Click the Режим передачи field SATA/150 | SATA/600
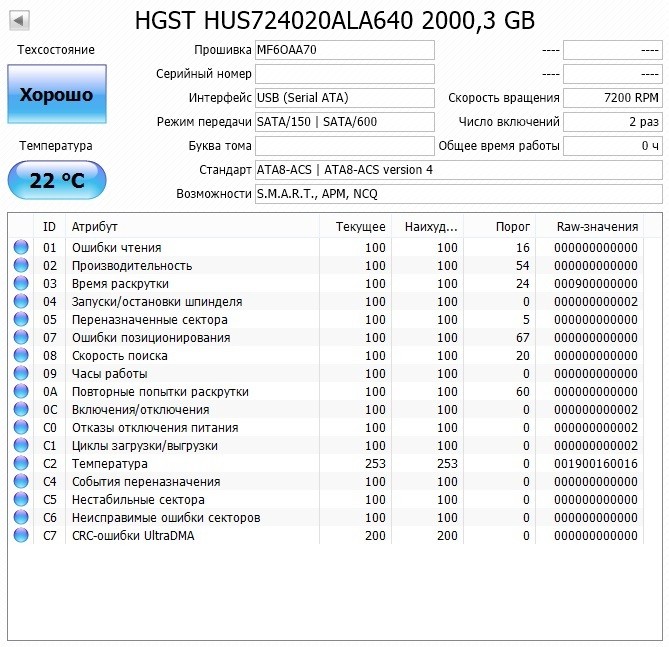The image size is (669, 647). tap(345, 122)
